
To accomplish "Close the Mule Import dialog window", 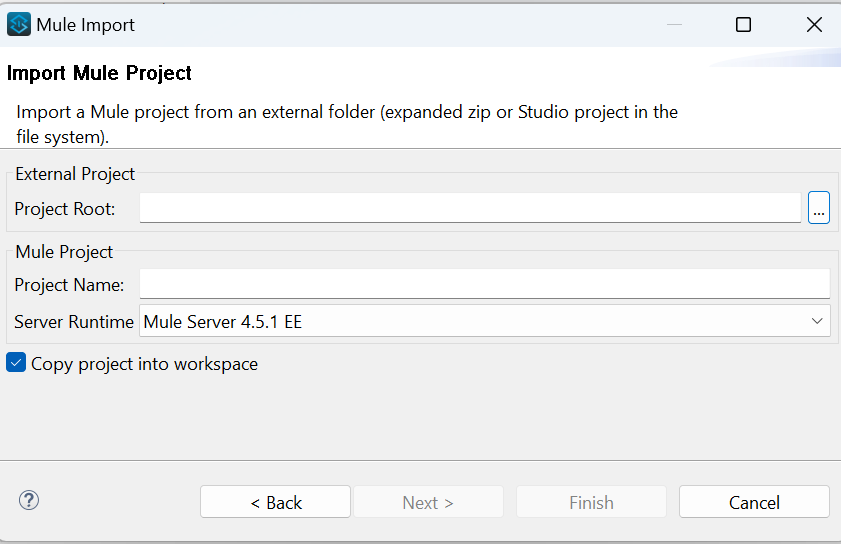I will pos(814,25).
